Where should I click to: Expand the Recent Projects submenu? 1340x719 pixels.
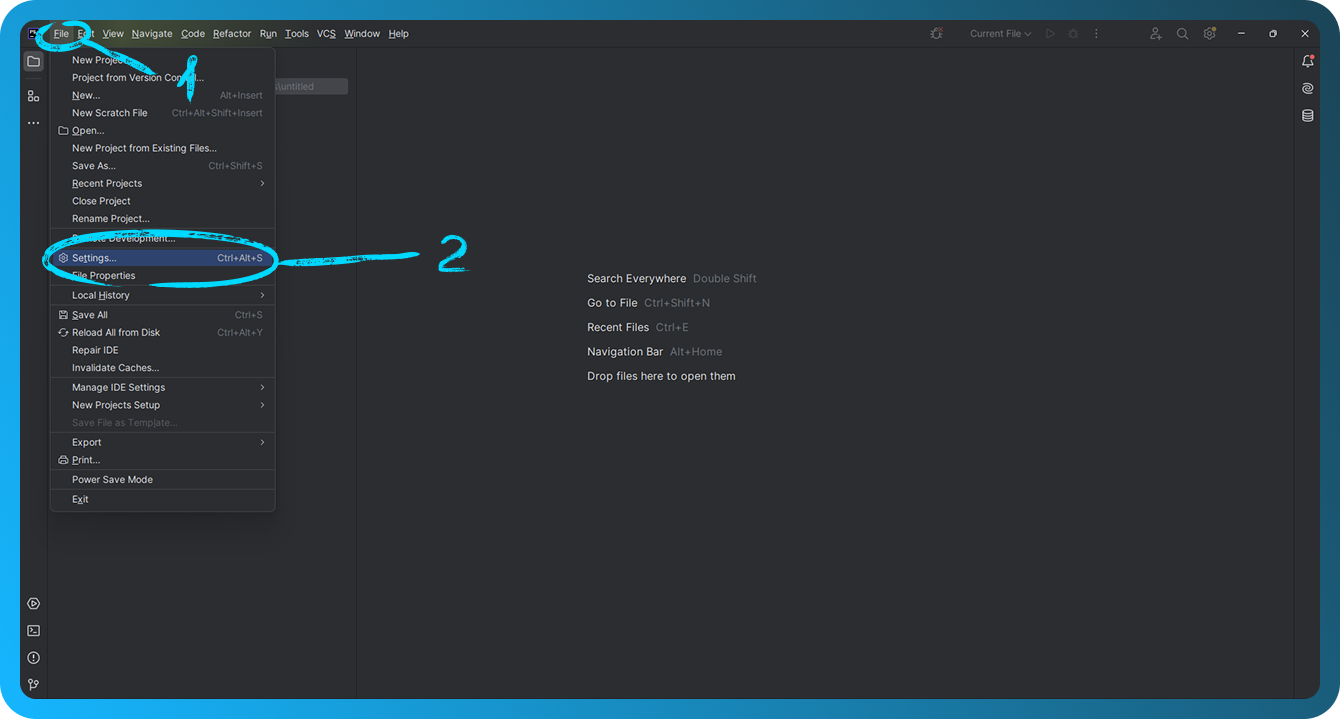click(105, 183)
